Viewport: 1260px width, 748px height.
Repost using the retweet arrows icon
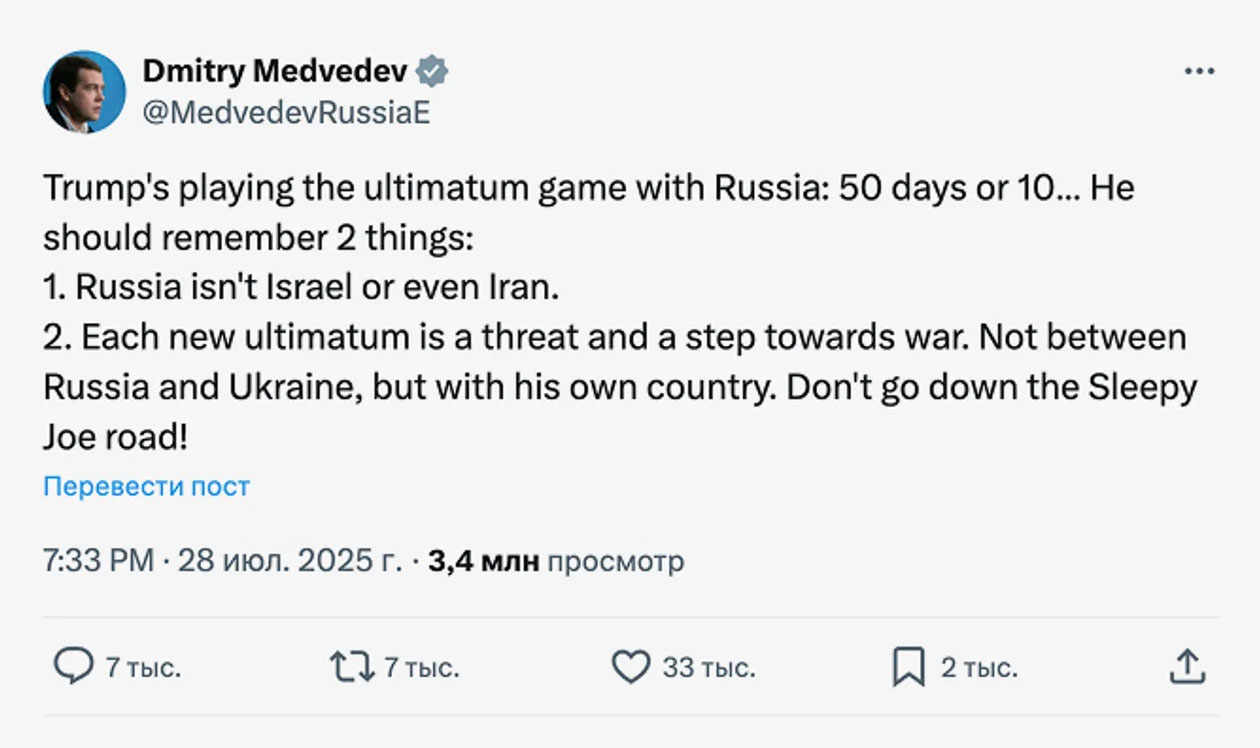(351, 667)
